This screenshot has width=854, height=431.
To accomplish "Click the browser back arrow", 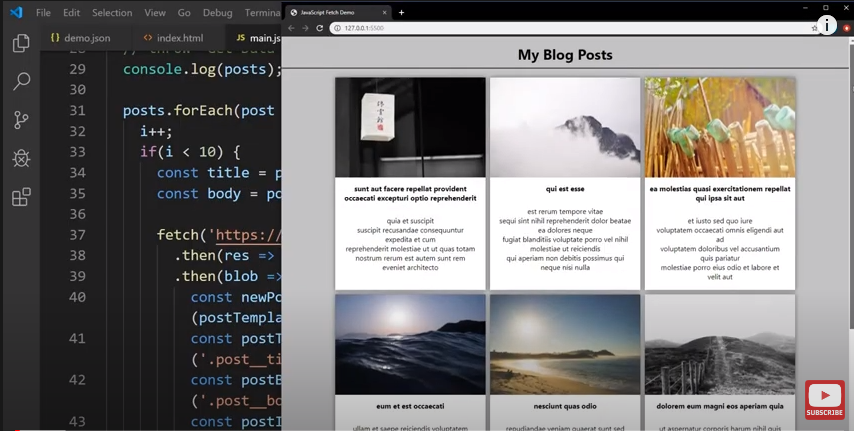I will (291, 28).
